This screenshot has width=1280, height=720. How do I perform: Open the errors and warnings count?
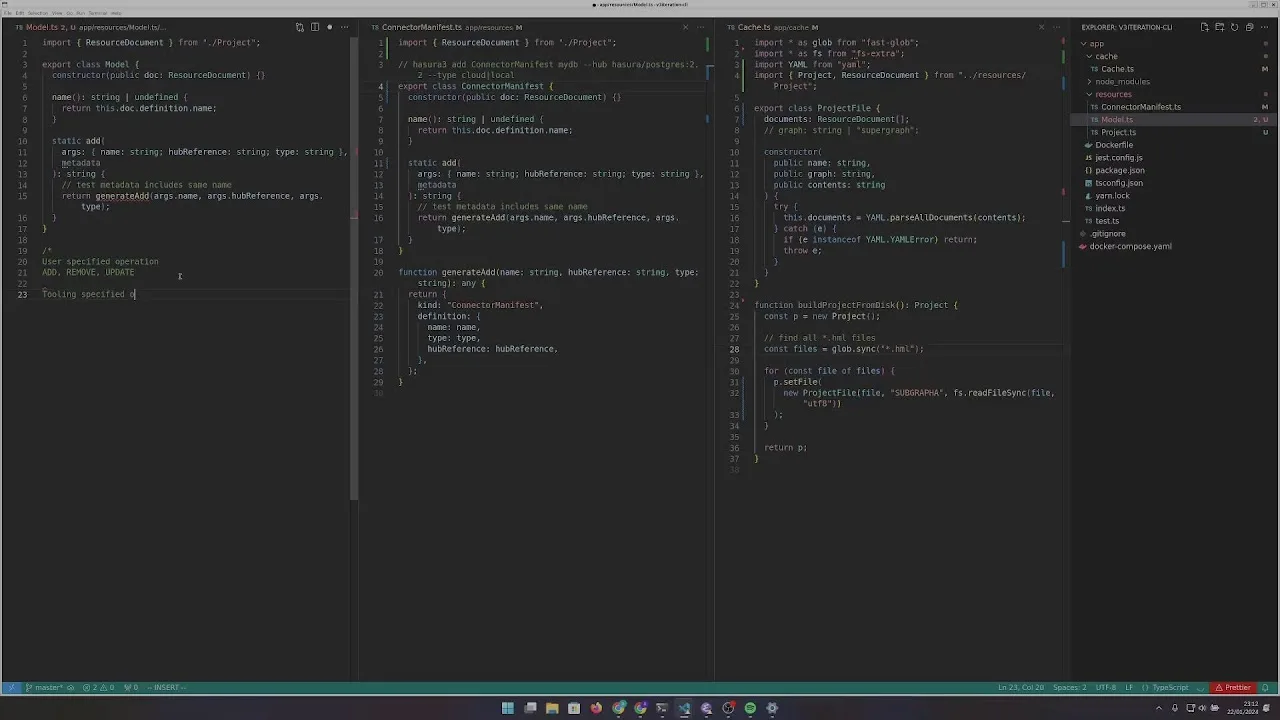[x=99, y=687]
